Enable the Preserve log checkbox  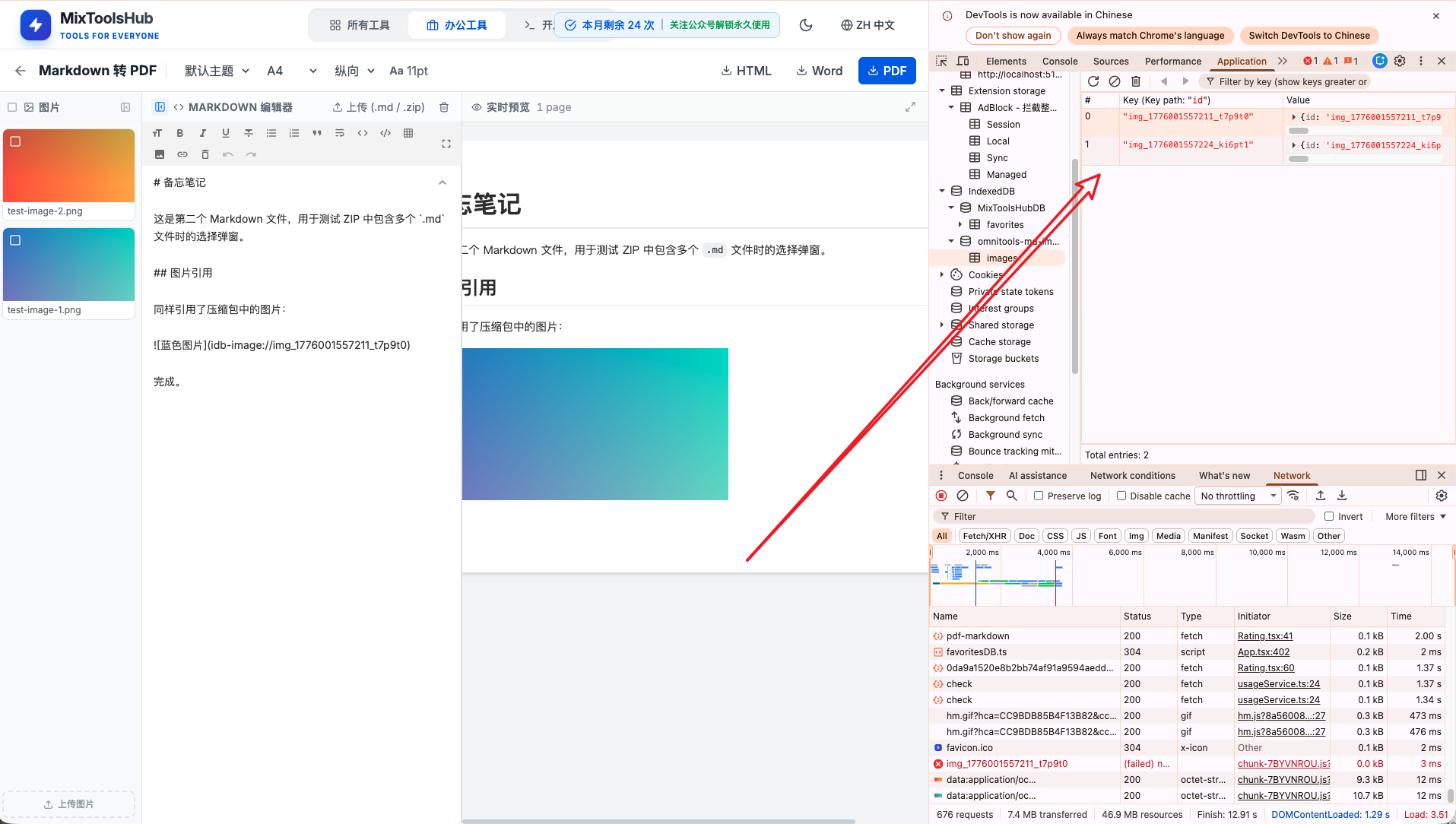coord(1039,496)
